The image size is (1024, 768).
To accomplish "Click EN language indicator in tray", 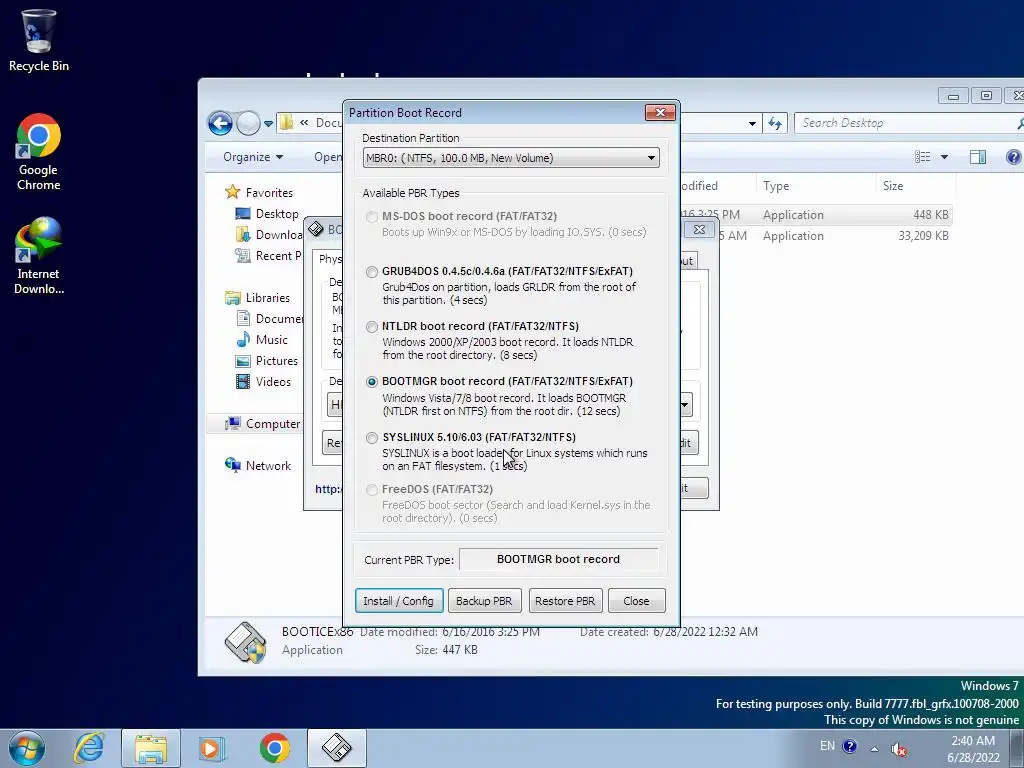I will point(827,746).
